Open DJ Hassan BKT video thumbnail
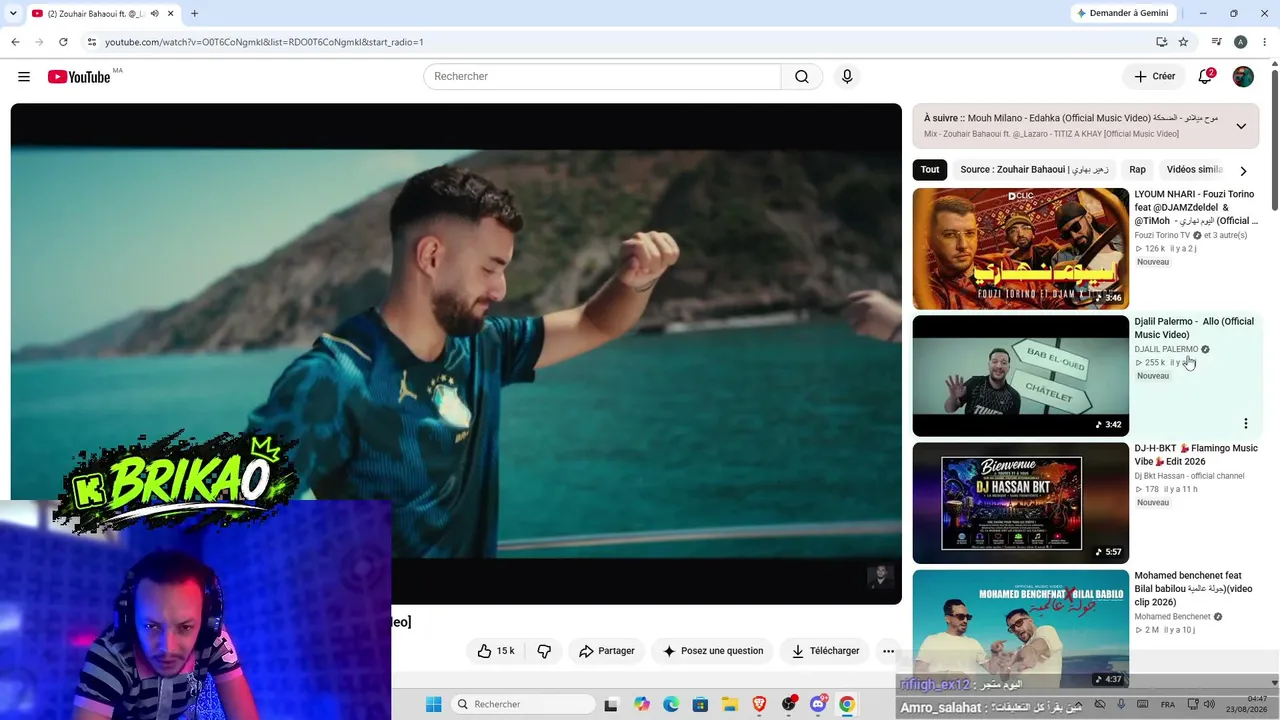 1021,503
